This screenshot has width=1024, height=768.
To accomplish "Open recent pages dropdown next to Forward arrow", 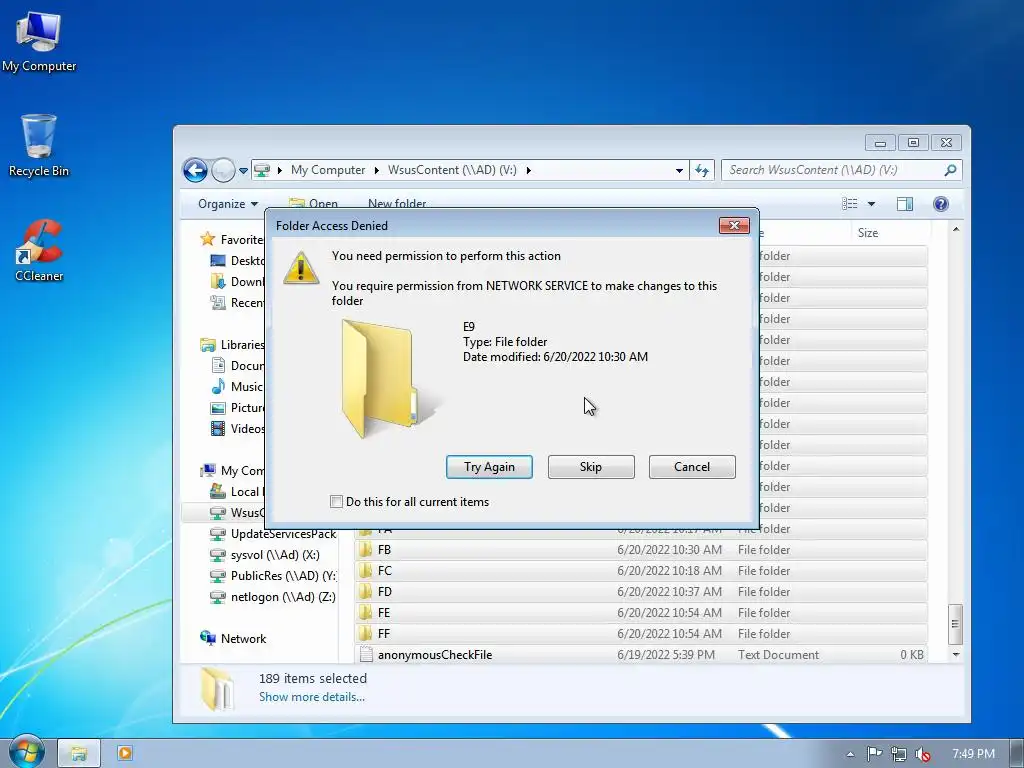I will pyautogui.click(x=243, y=170).
